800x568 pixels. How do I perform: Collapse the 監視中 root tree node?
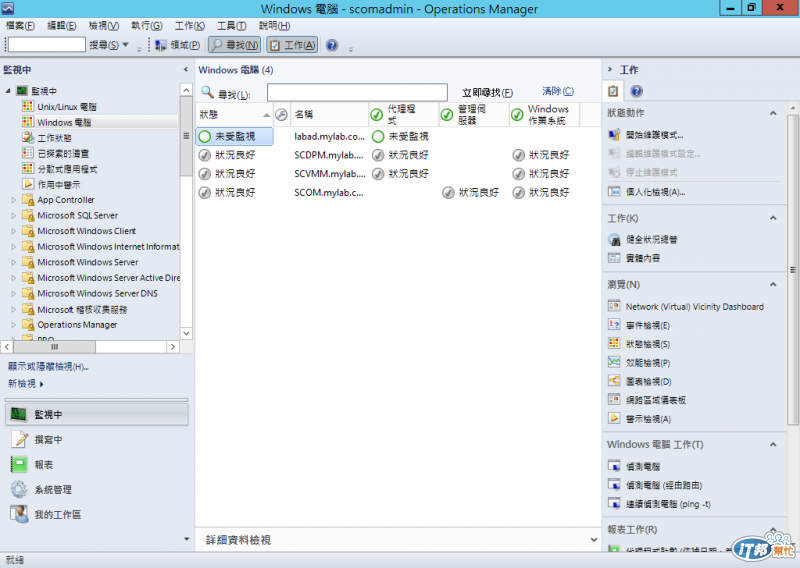click(8, 91)
